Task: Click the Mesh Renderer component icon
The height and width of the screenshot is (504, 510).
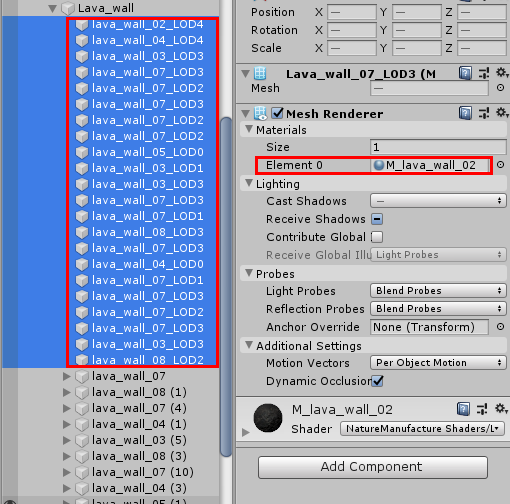Action: tap(260, 113)
